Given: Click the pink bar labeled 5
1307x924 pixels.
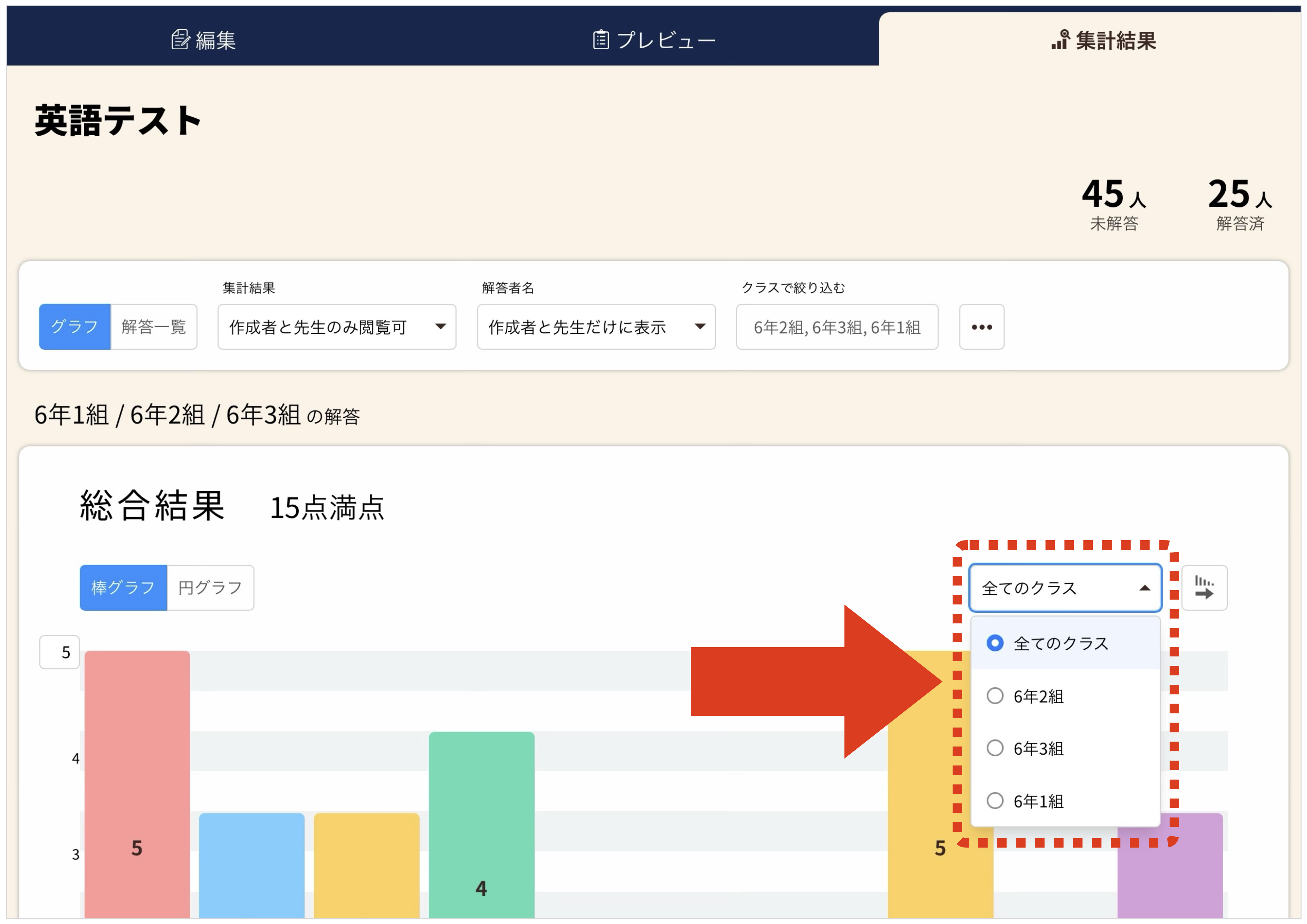Looking at the screenshot, I should (137, 785).
